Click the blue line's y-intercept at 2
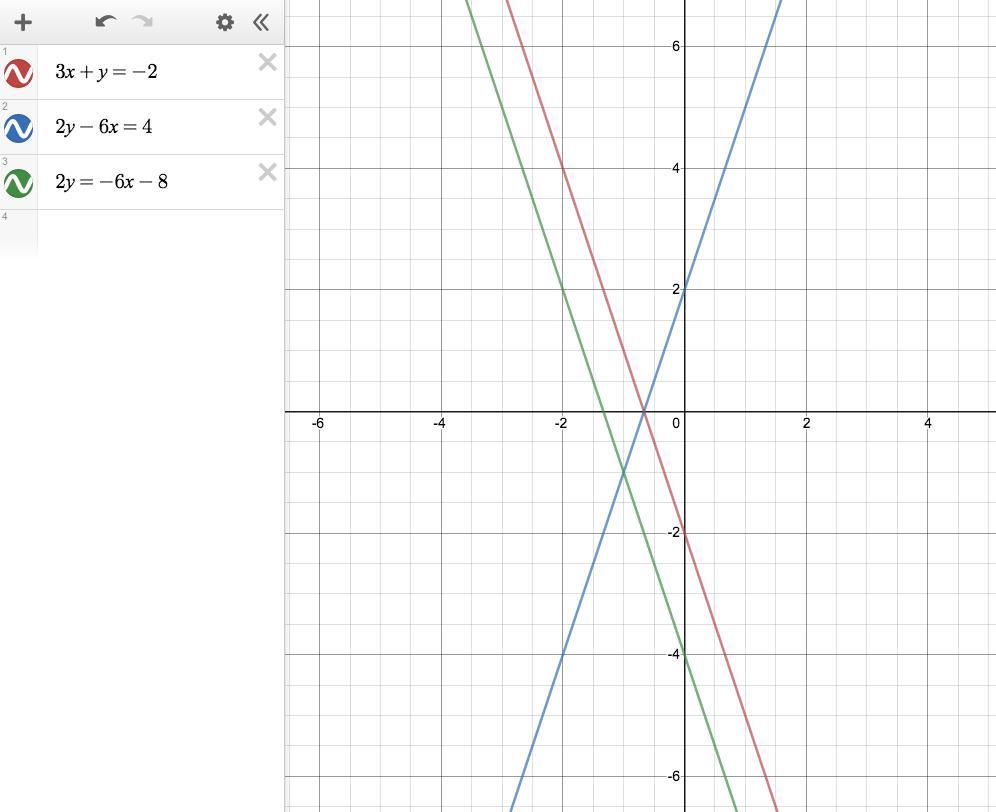The image size is (996, 812). tap(685, 290)
